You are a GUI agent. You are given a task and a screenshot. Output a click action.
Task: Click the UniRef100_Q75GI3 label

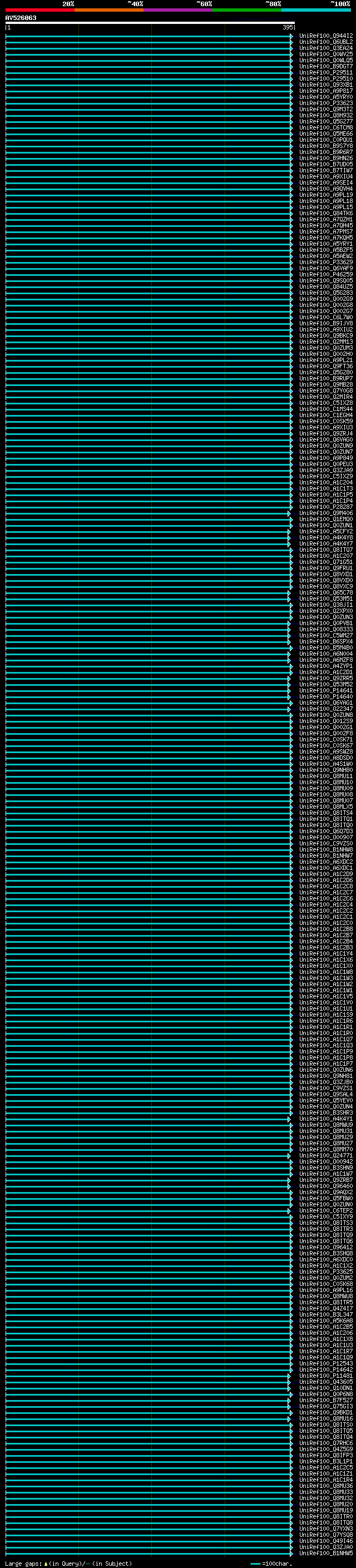point(326,1406)
